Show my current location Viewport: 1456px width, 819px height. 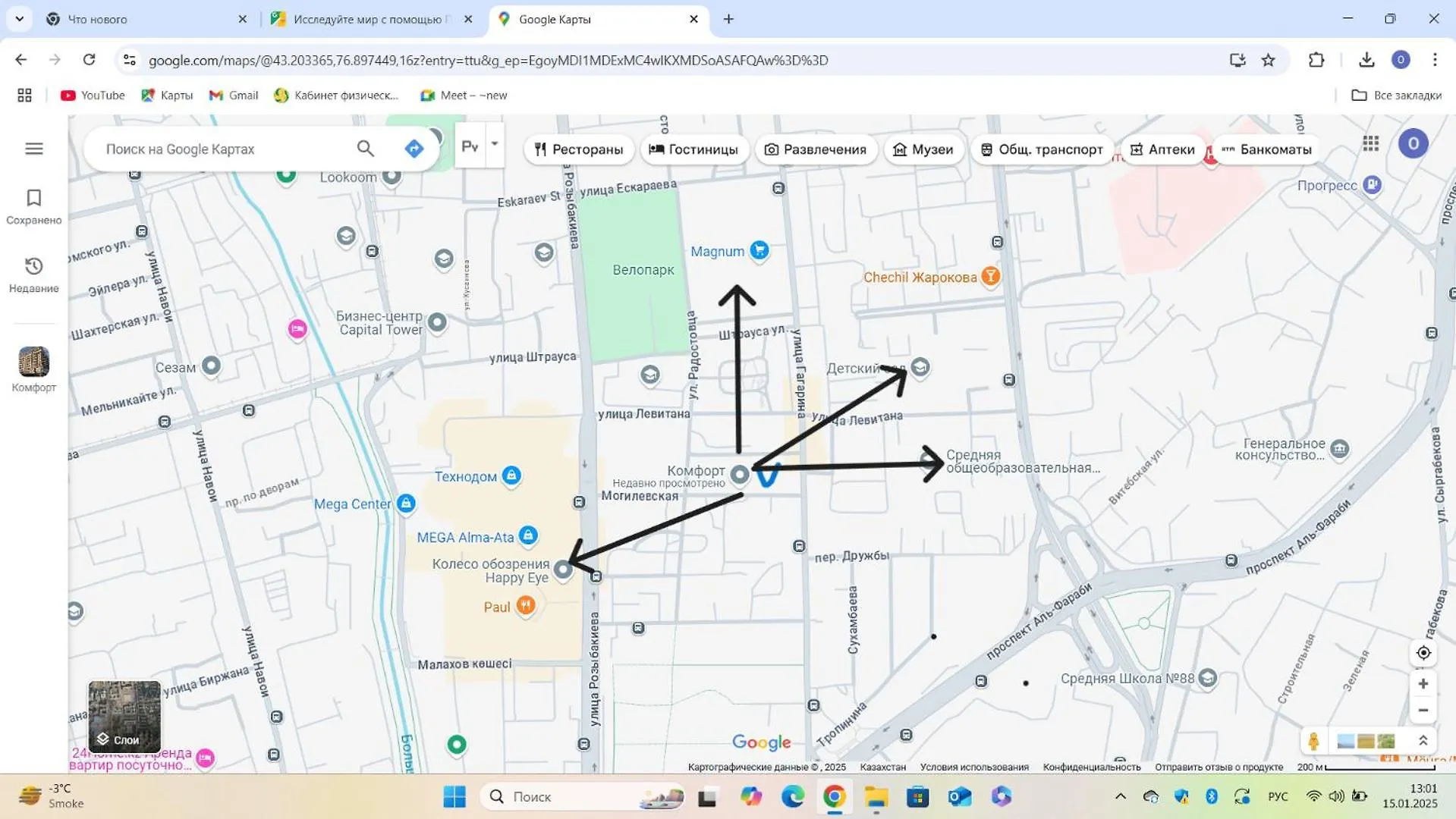1423,653
